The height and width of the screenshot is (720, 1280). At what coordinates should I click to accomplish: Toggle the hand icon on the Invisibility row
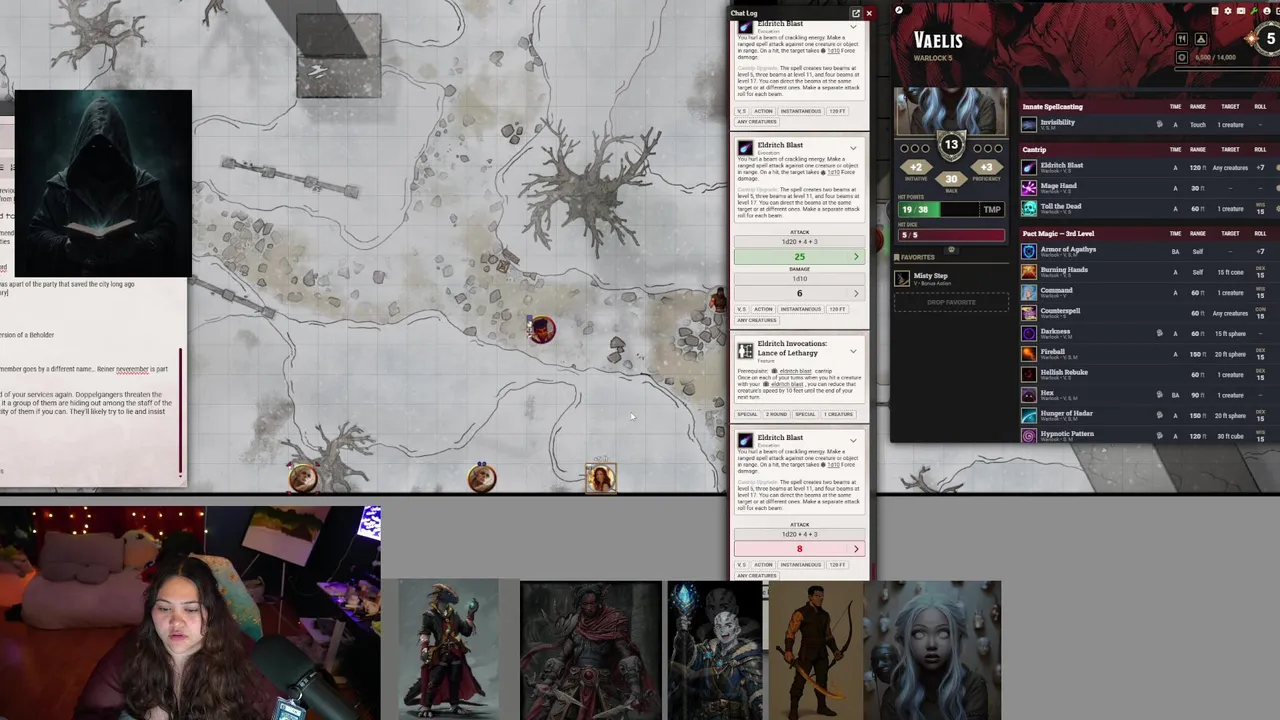pos(1159,125)
